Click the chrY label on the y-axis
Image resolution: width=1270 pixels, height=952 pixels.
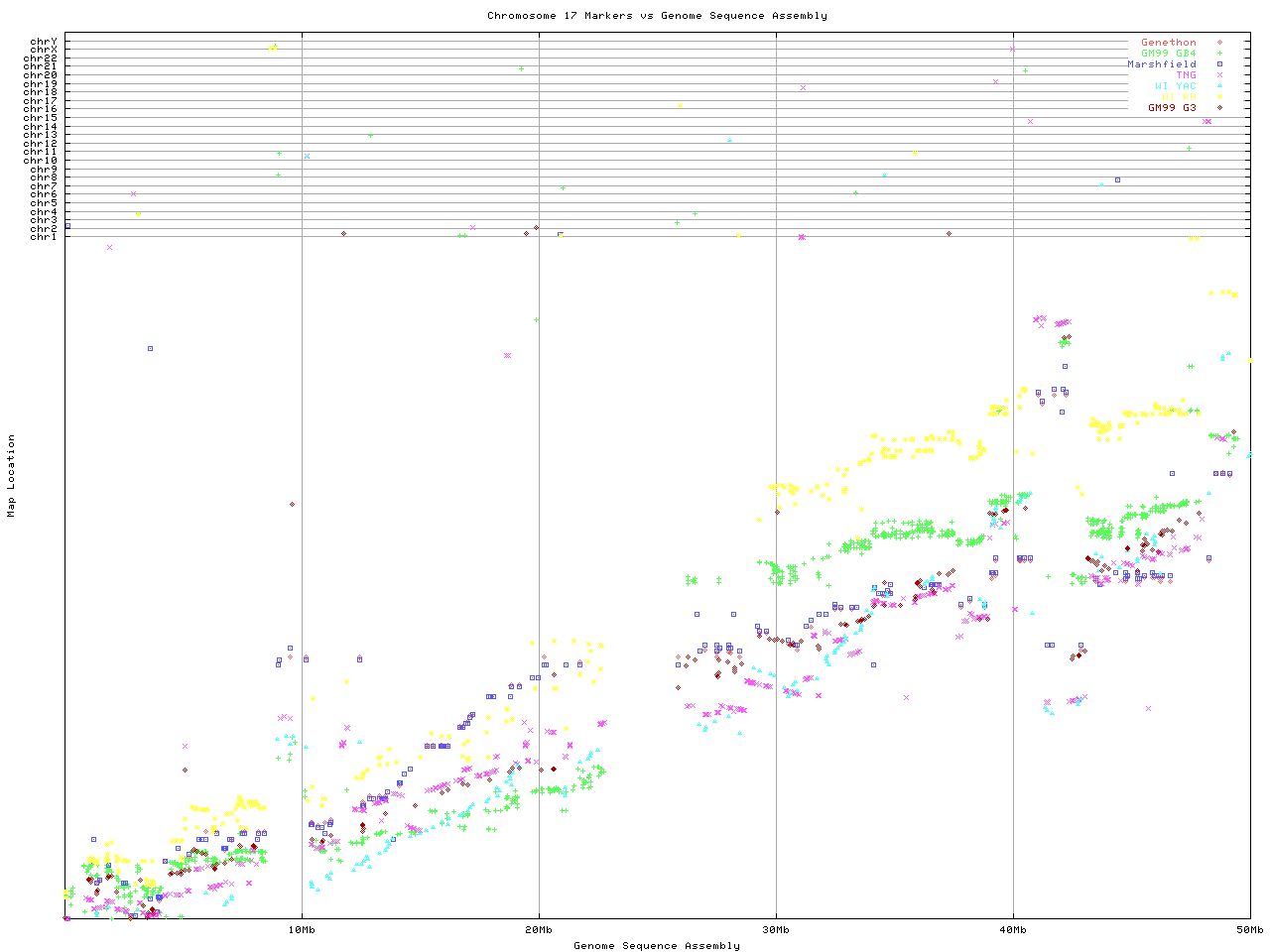click(x=44, y=41)
